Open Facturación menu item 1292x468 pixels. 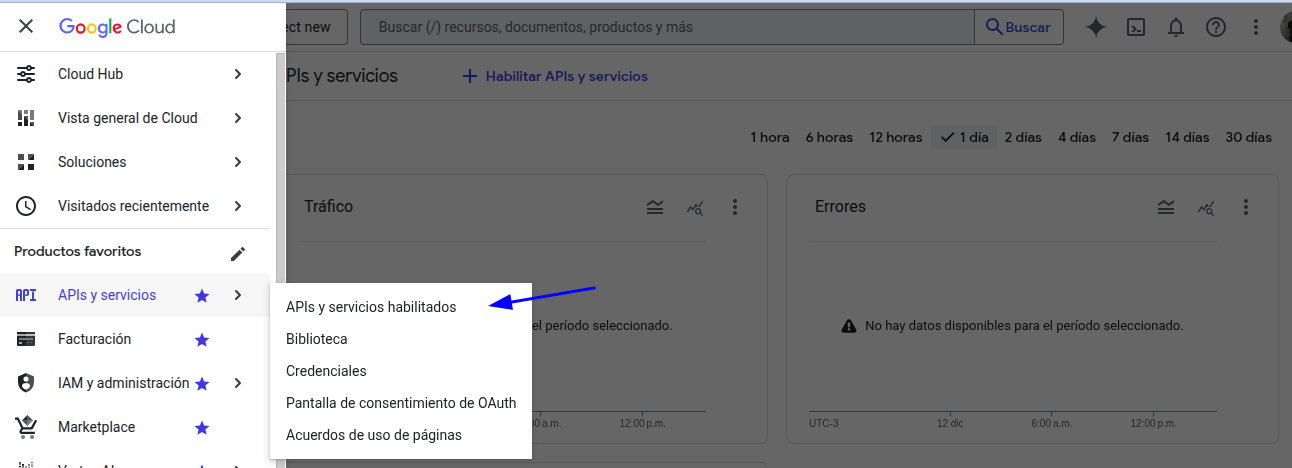pos(135,339)
